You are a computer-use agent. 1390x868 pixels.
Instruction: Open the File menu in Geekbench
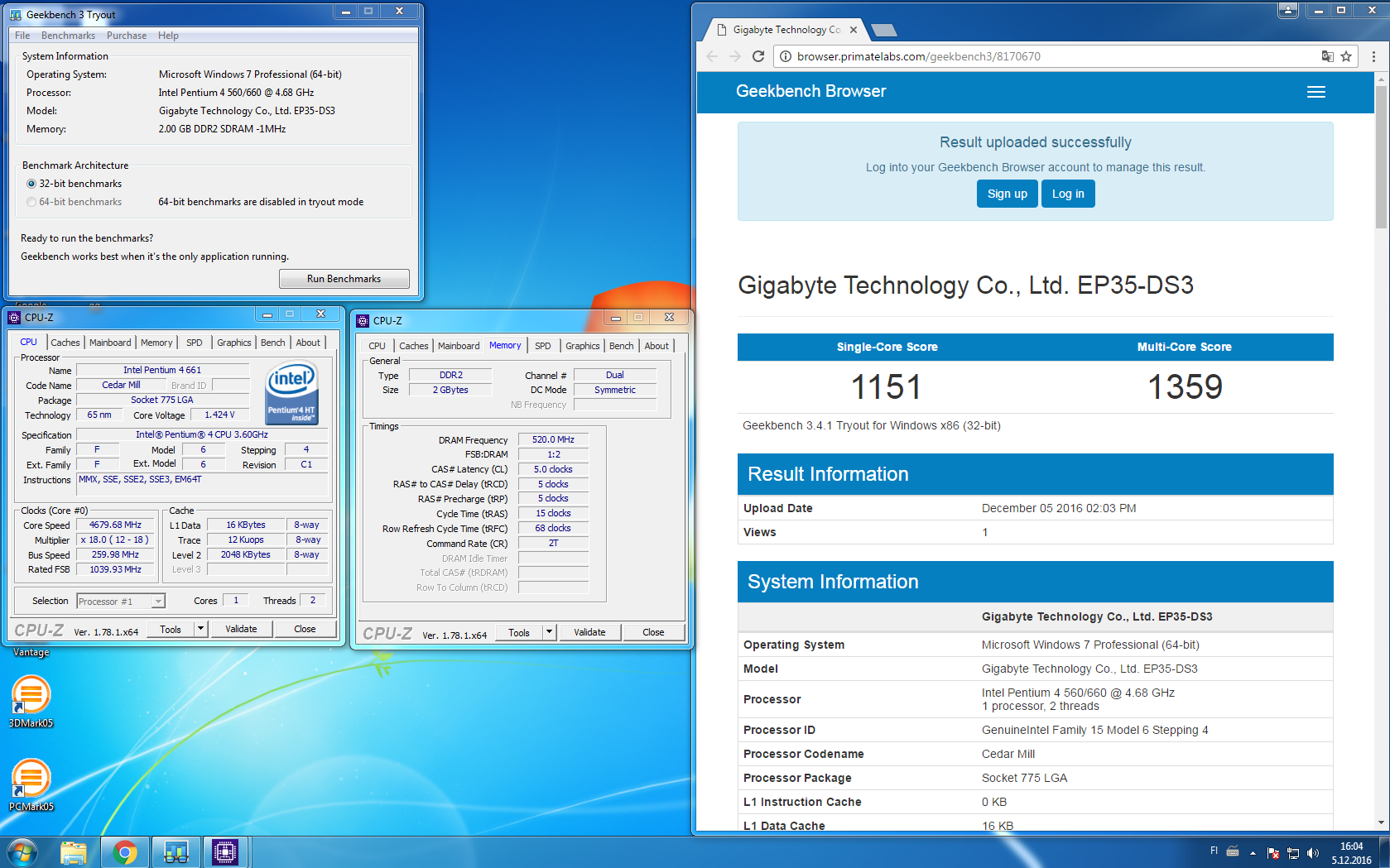coord(22,36)
